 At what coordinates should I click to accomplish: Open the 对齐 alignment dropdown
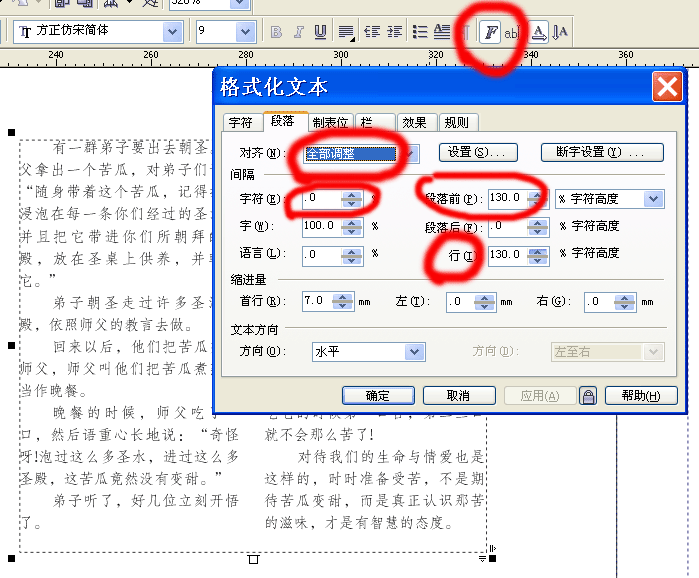tap(411, 154)
